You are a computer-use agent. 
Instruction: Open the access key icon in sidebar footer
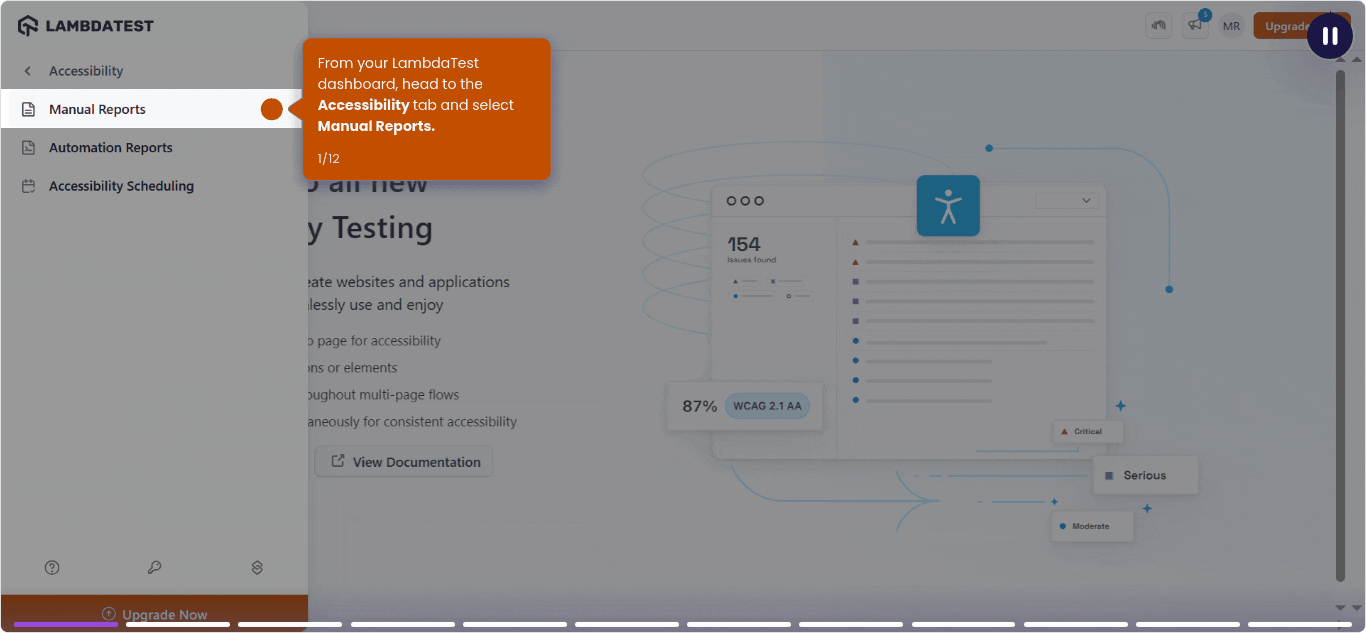154,567
